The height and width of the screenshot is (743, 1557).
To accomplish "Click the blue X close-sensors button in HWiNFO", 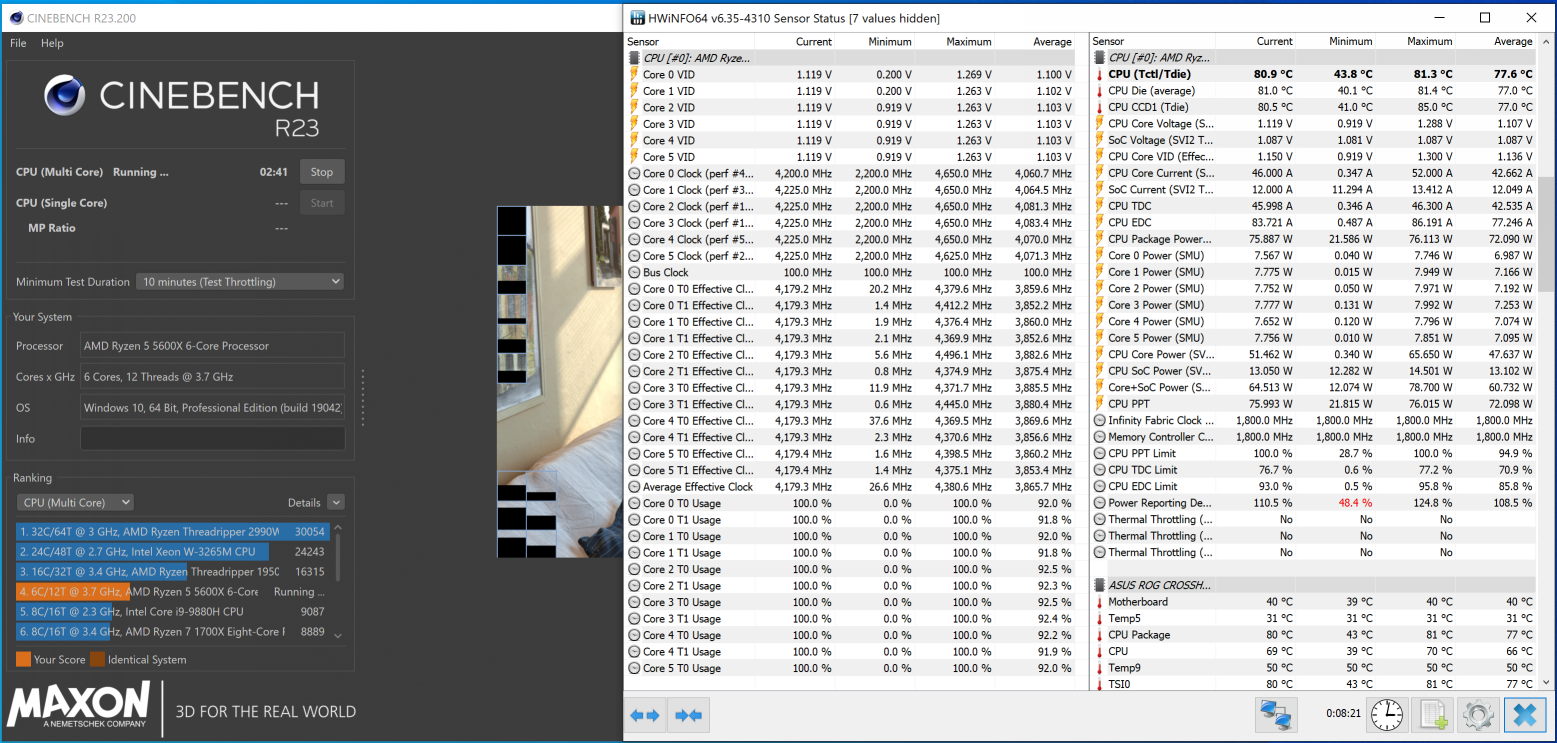I will tap(1525, 715).
